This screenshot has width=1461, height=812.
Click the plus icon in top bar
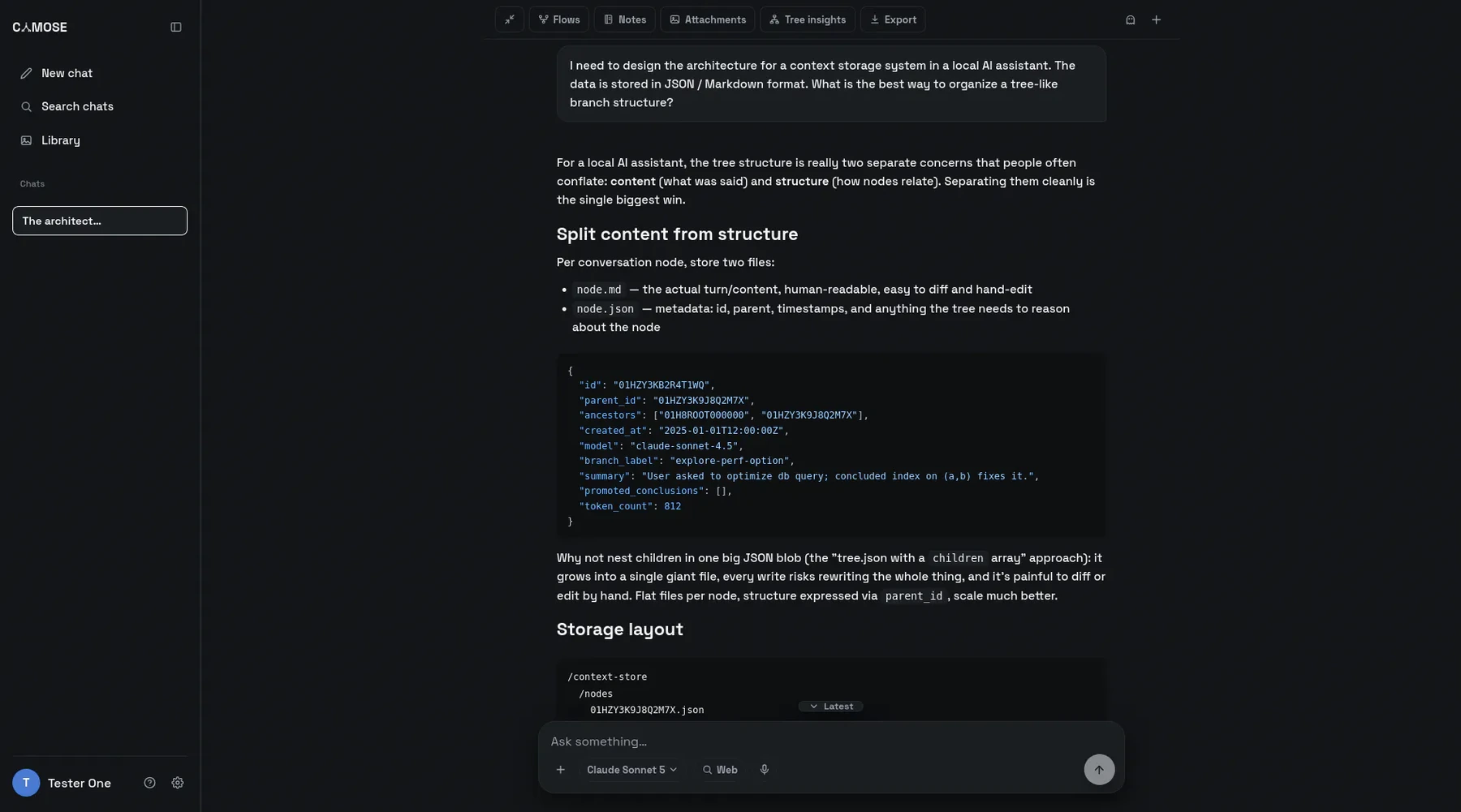point(1156,19)
